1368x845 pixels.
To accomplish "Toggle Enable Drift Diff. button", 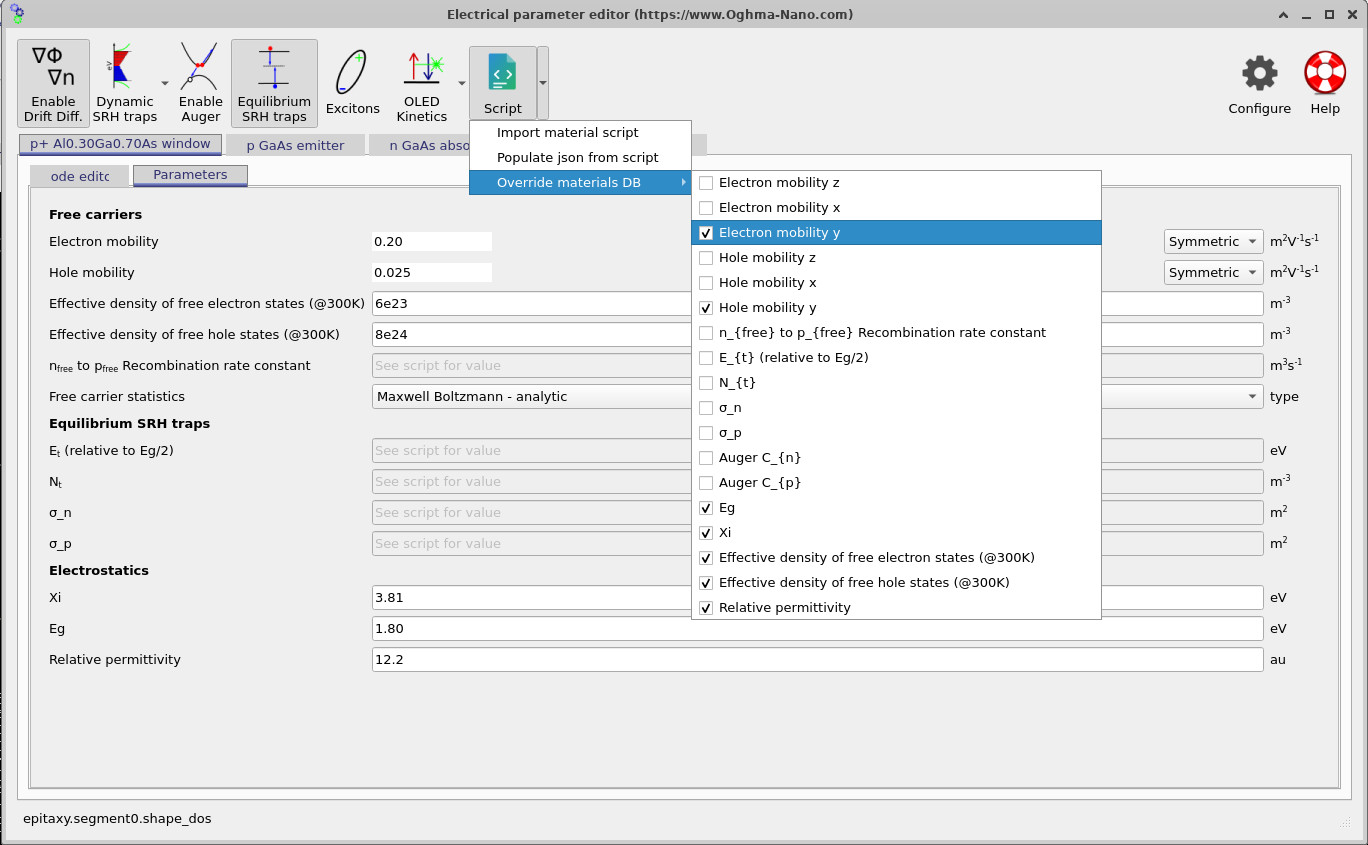I will click(x=53, y=83).
